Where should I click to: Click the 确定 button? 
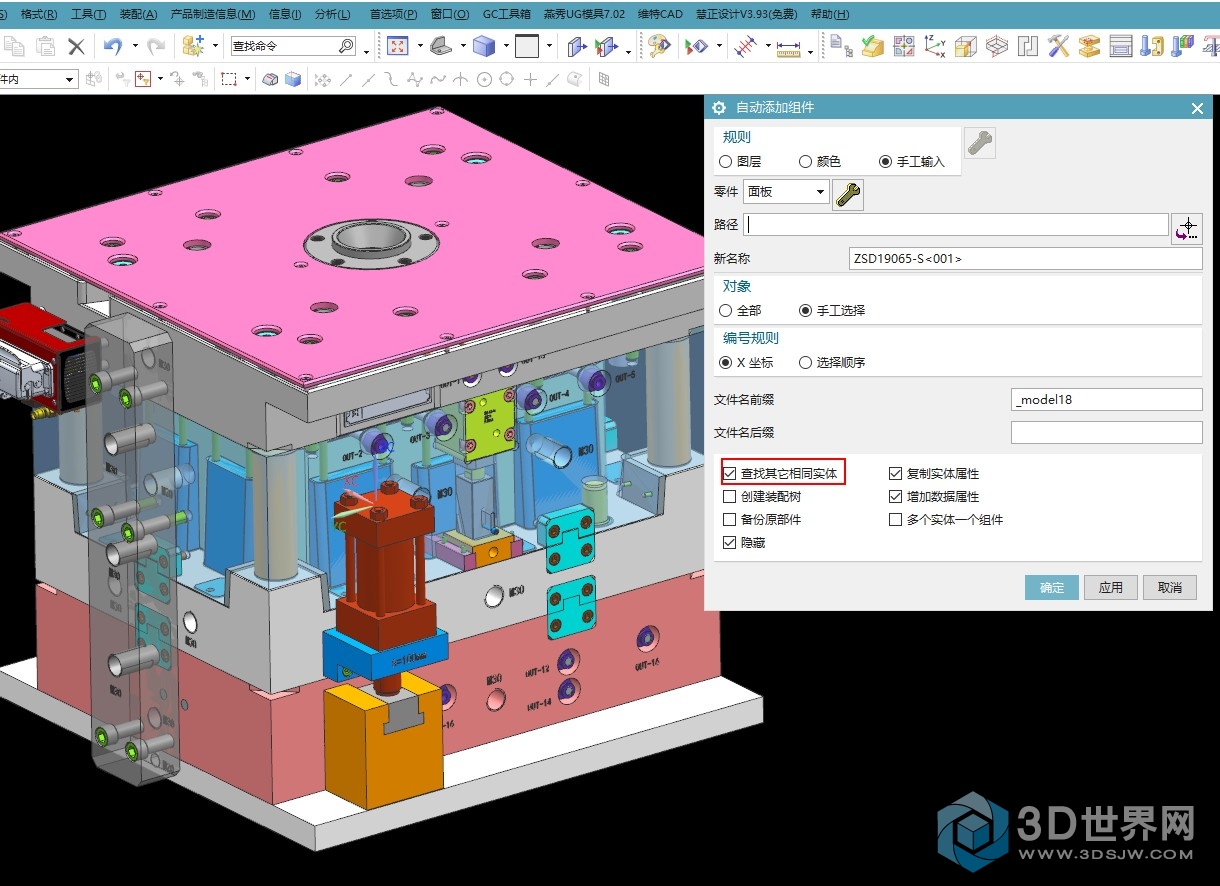point(1052,587)
